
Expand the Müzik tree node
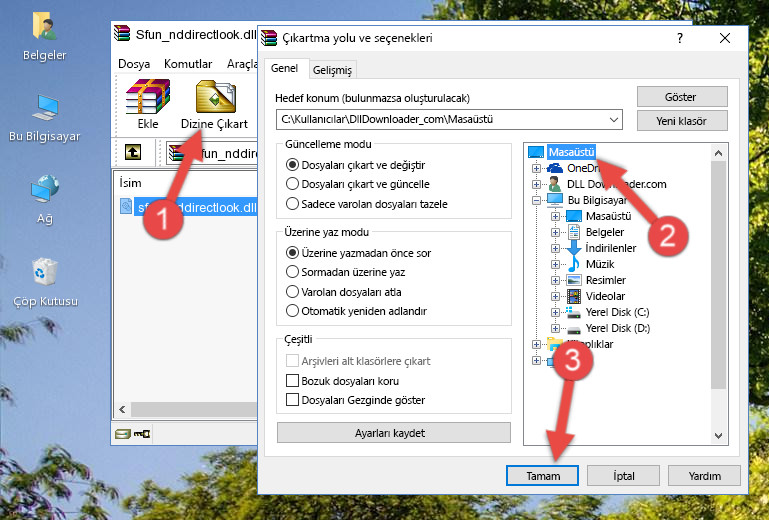[555, 264]
